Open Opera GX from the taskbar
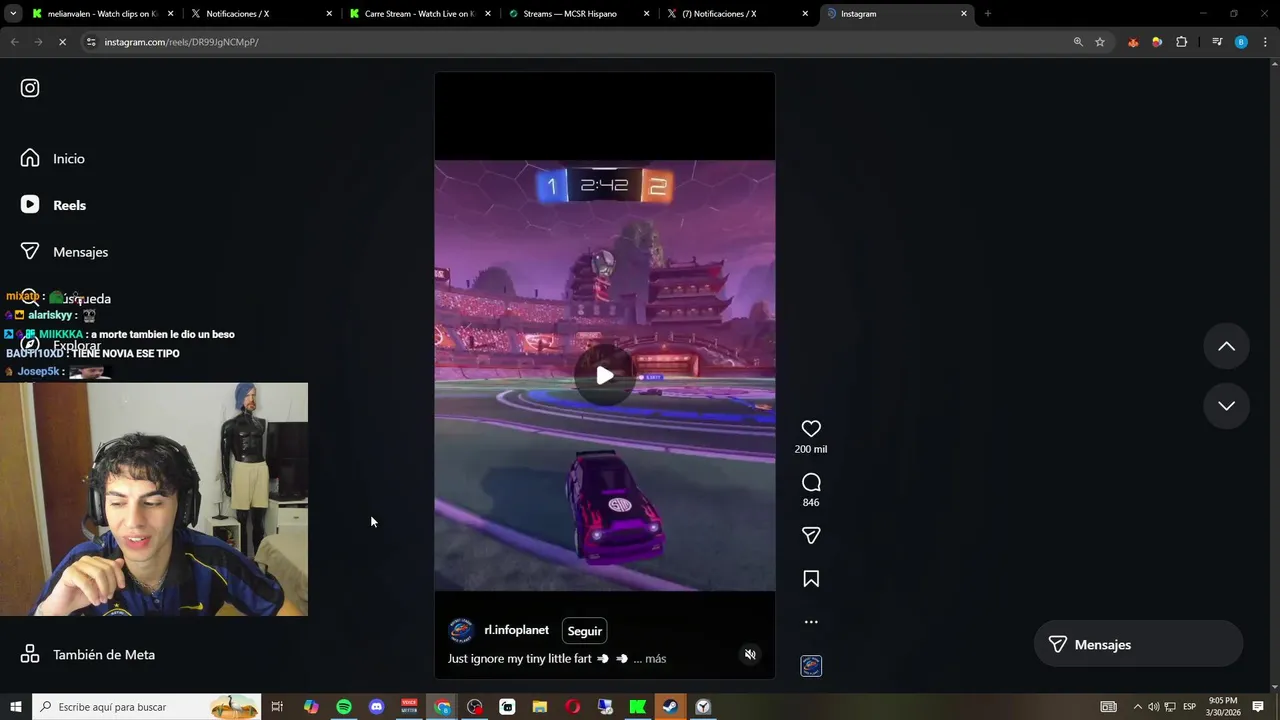 (573, 707)
